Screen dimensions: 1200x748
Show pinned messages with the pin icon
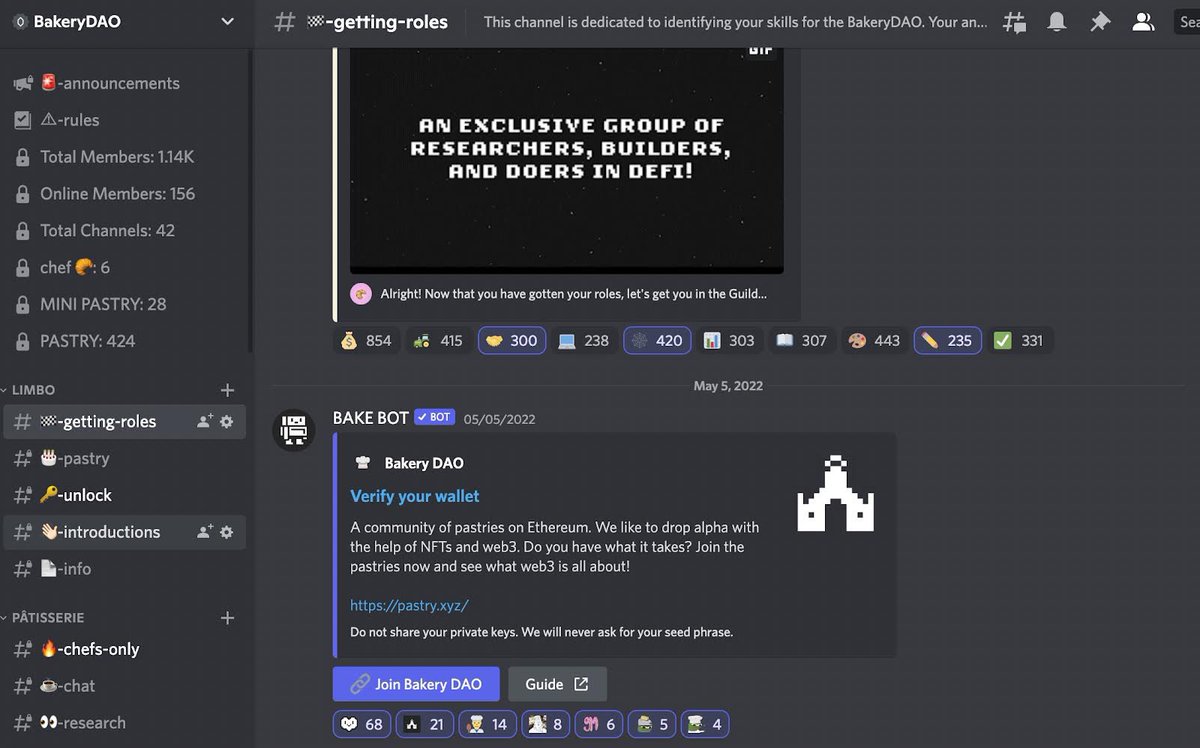pos(1099,21)
